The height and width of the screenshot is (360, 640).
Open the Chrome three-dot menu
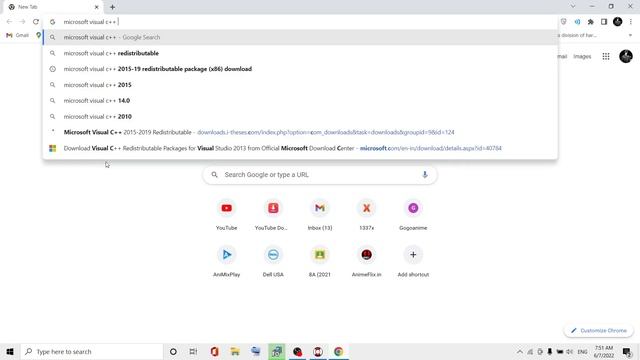(631, 22)
